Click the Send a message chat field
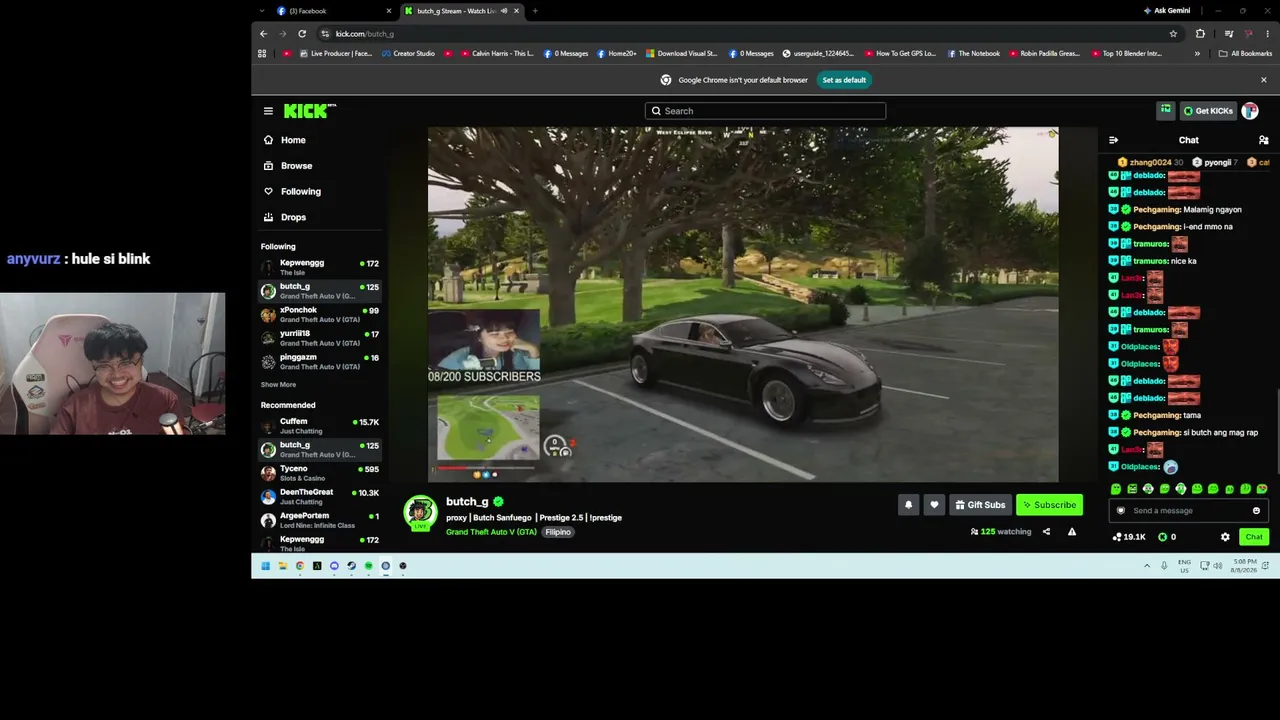The width and height of the screenshot is (1280, 720). click(x=1188, y=511)
